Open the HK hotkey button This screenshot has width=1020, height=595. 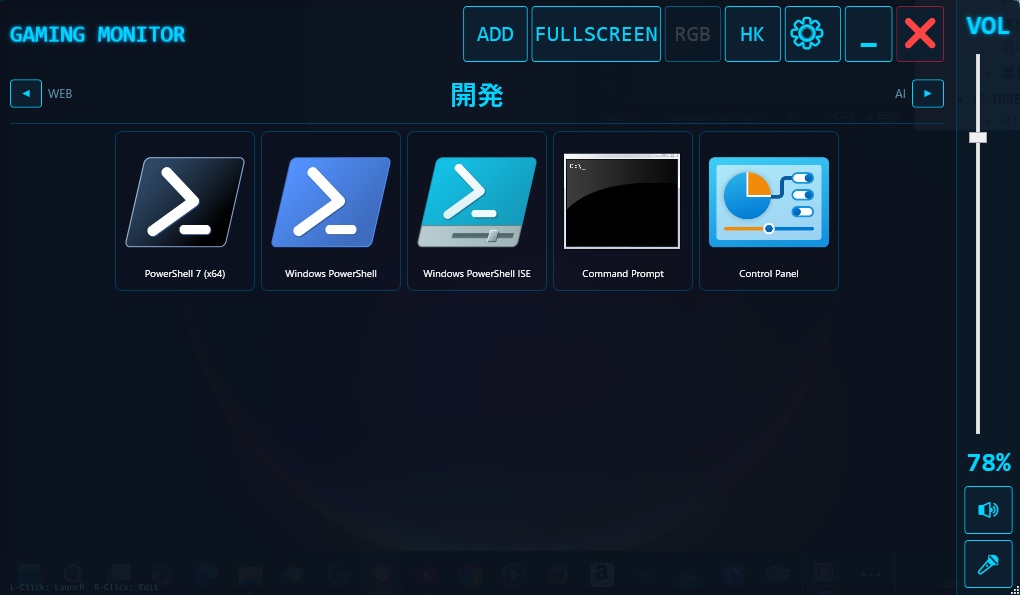pos(753,34)
